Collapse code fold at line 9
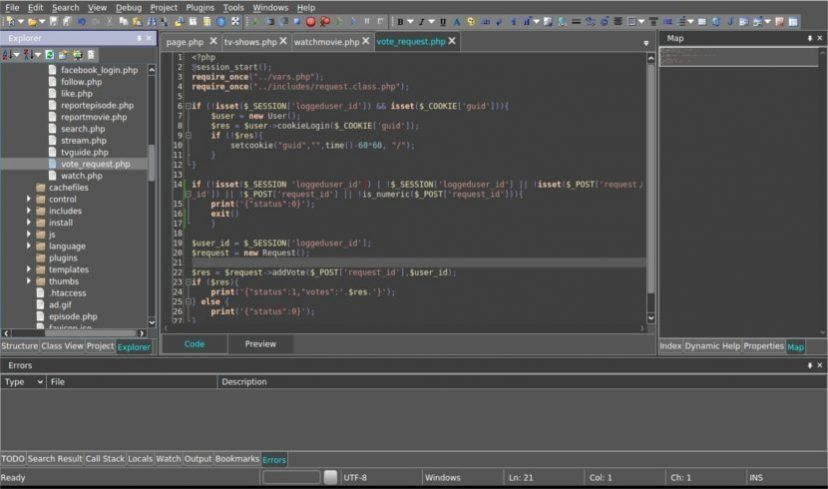Image resolution: width=828 pixels, height=489 pixels. click(x=187, y=135)
